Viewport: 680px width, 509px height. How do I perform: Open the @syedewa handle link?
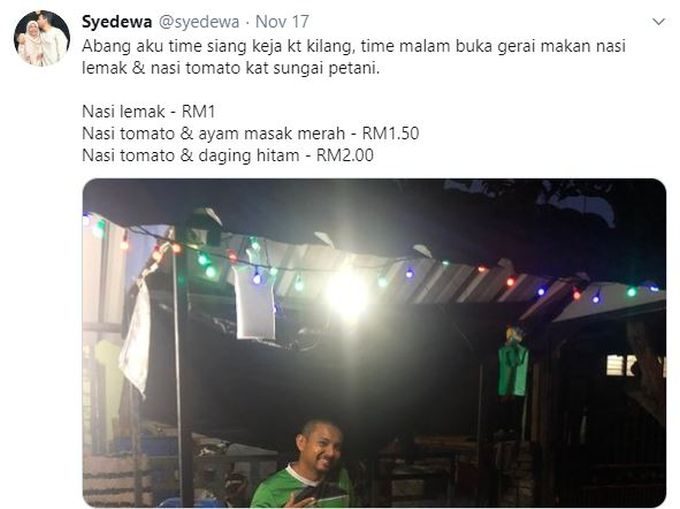tap(199, 22)
